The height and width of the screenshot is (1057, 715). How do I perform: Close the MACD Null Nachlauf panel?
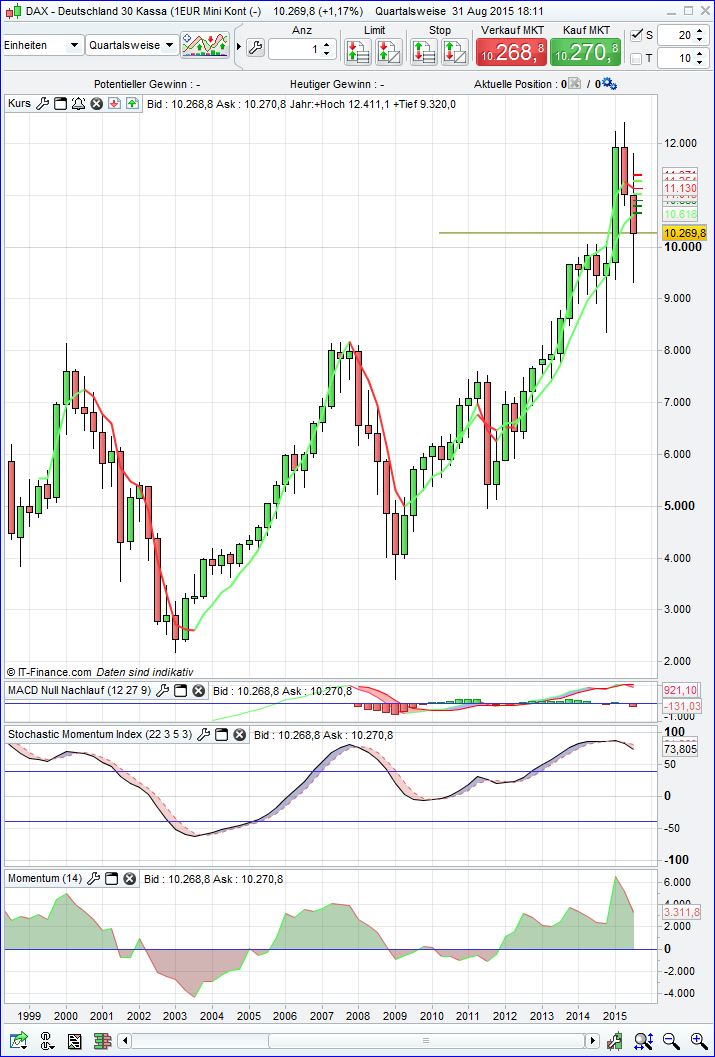(x=198, y=690)
